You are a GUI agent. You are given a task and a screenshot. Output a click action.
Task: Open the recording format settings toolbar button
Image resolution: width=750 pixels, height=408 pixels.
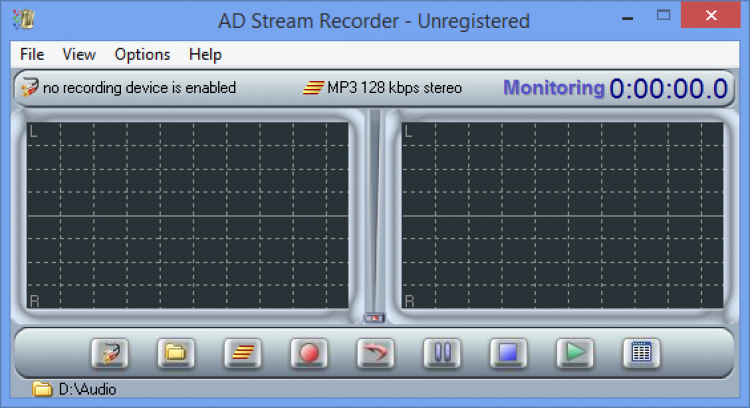pos(243,353)
